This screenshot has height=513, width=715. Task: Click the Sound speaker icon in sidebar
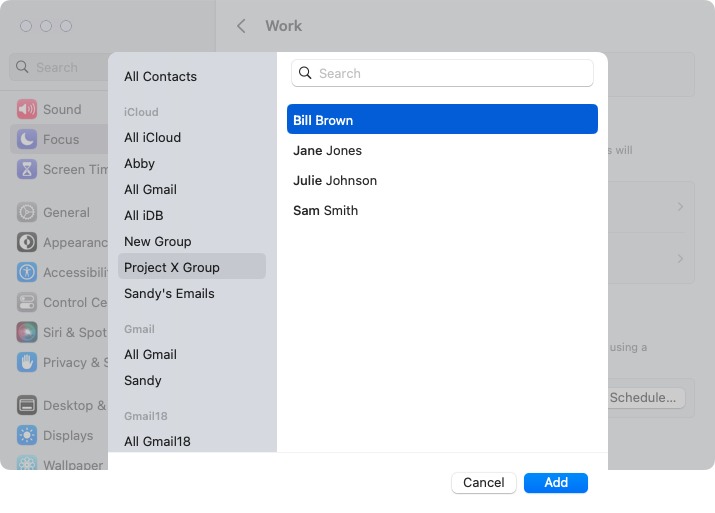27,109
